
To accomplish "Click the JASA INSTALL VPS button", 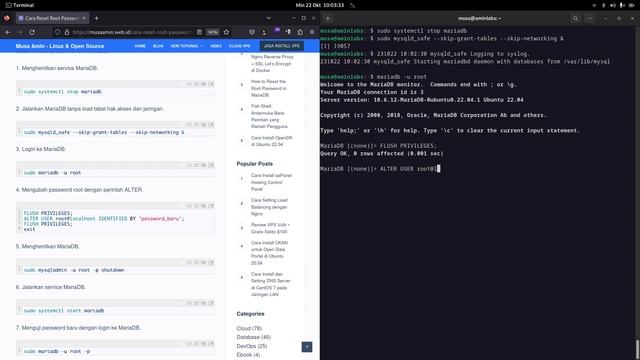I will tap(282, 46).
